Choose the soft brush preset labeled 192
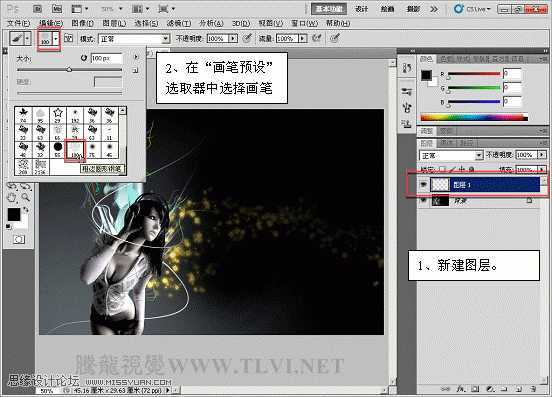552x397 pixels. [x=75, y=115]
